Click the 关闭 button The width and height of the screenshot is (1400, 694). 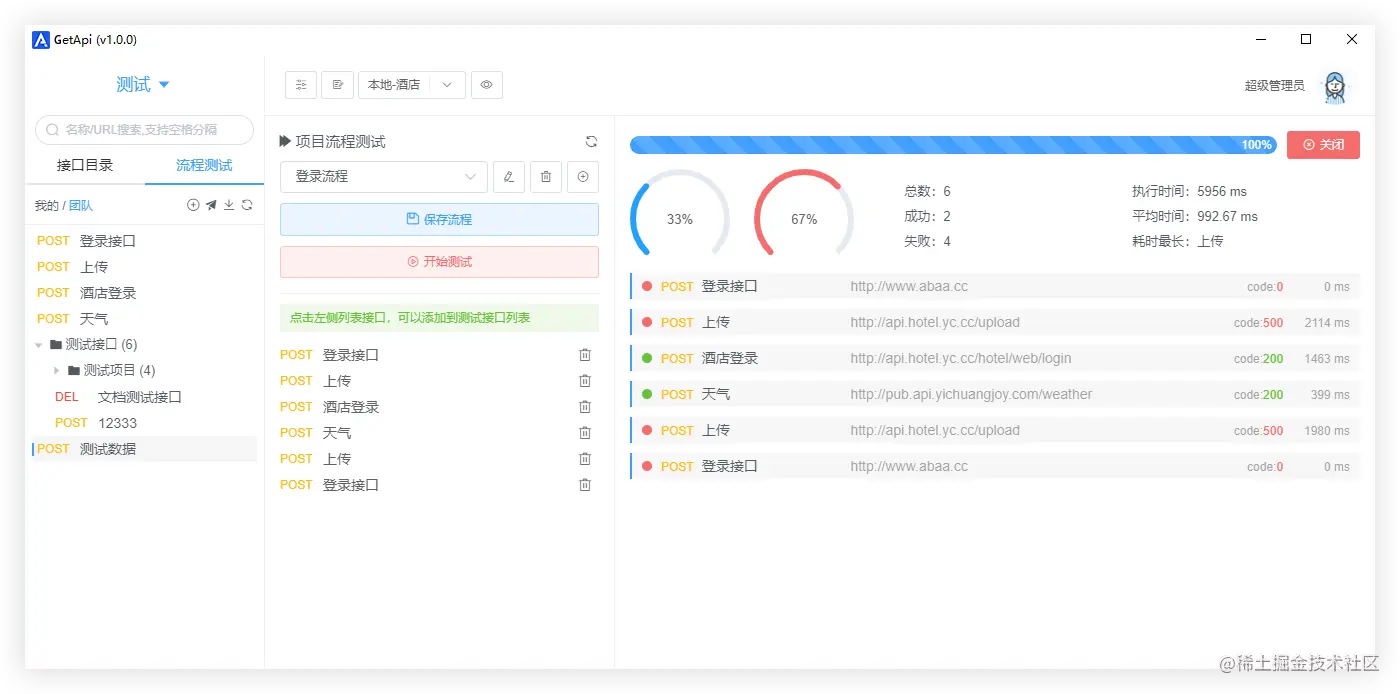coord(1323,145)
